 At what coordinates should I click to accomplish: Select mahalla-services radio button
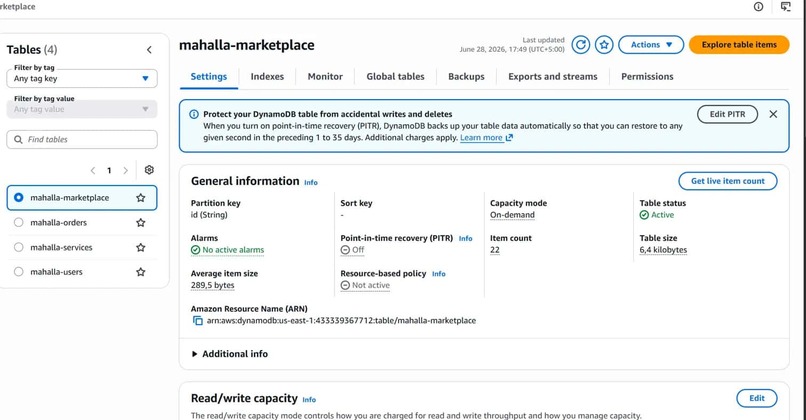click(x=19, y=247)
